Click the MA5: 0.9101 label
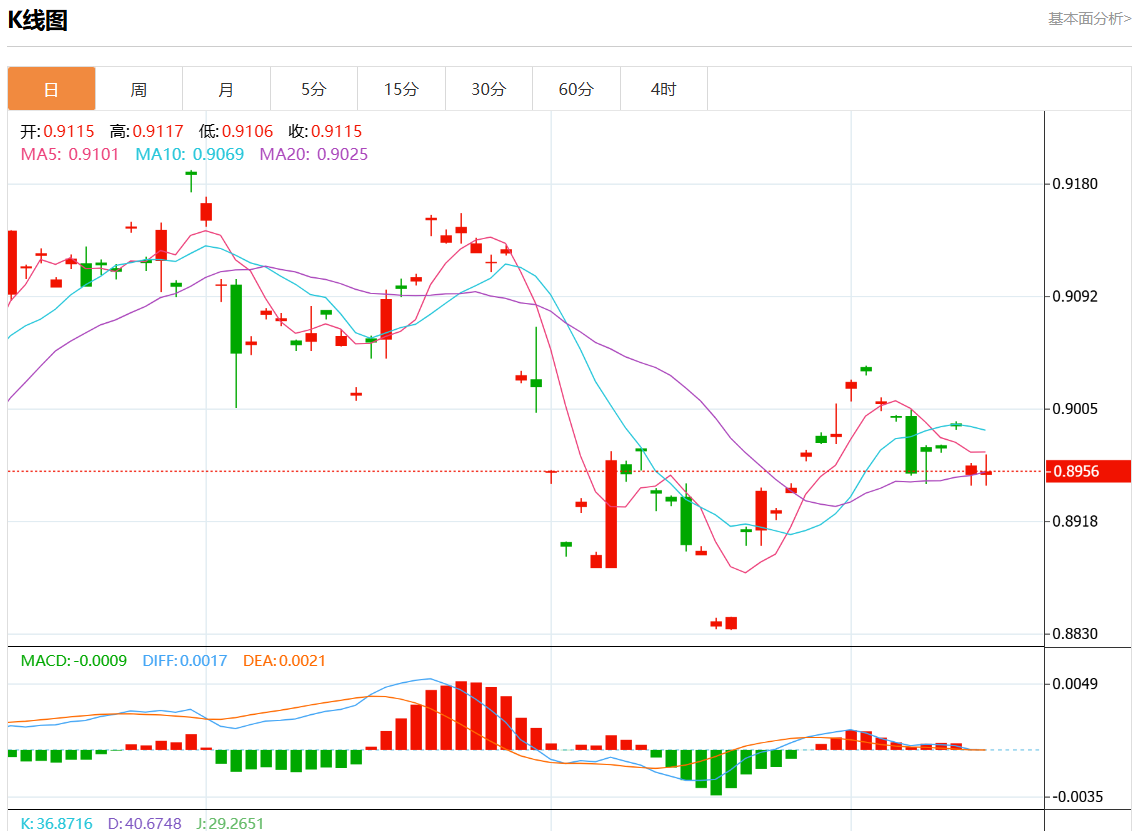Screen dimensions: 1138x831 70,155
